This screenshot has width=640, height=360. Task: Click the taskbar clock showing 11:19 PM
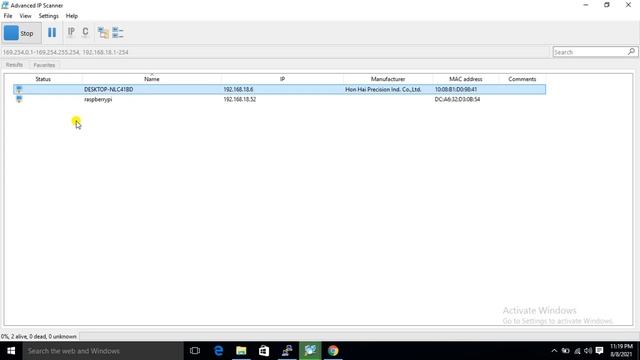pyautogui.click(x=621, y=351)
